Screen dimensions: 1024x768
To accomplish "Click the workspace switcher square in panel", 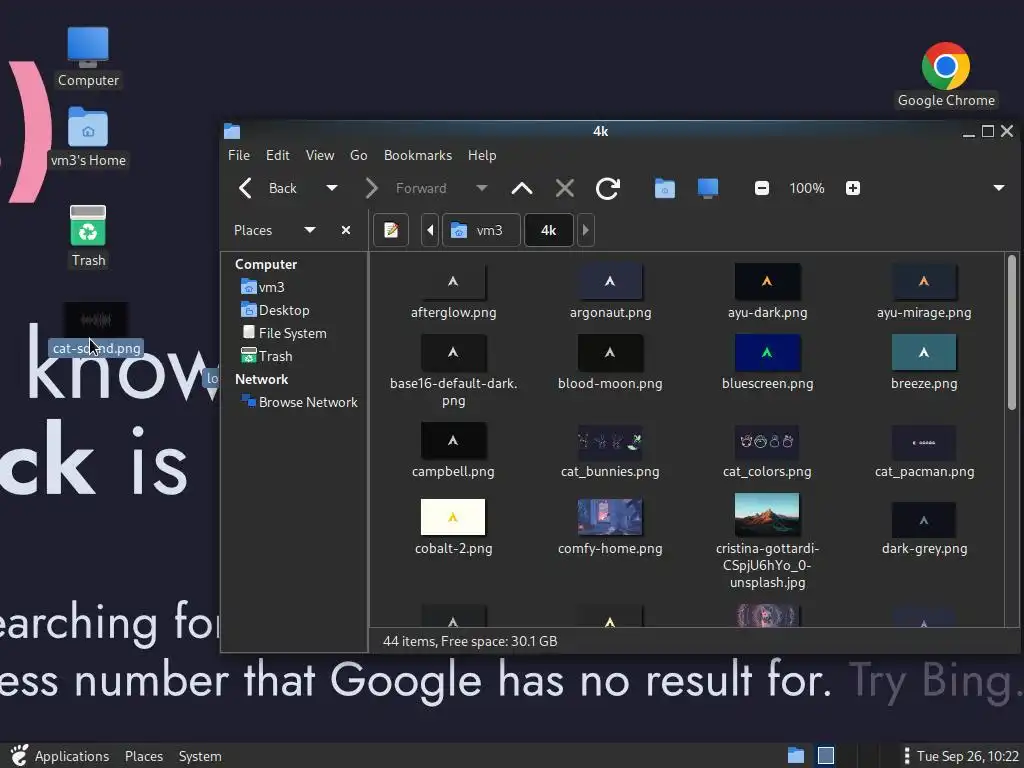I will [x=826, y=756].
